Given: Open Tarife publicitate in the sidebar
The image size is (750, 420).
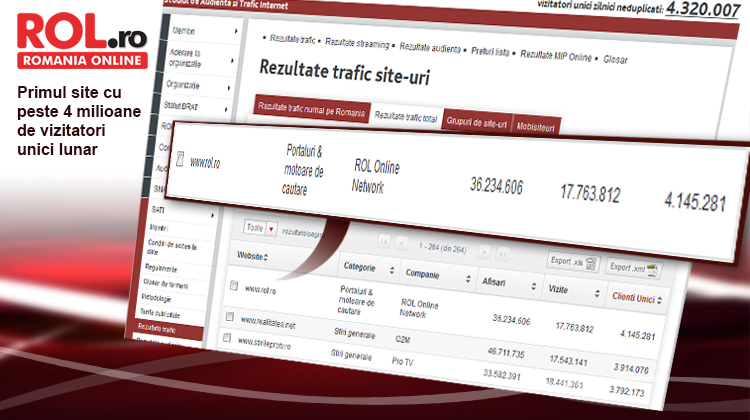Looking at the screenshot, I should (x=160, y=313).
